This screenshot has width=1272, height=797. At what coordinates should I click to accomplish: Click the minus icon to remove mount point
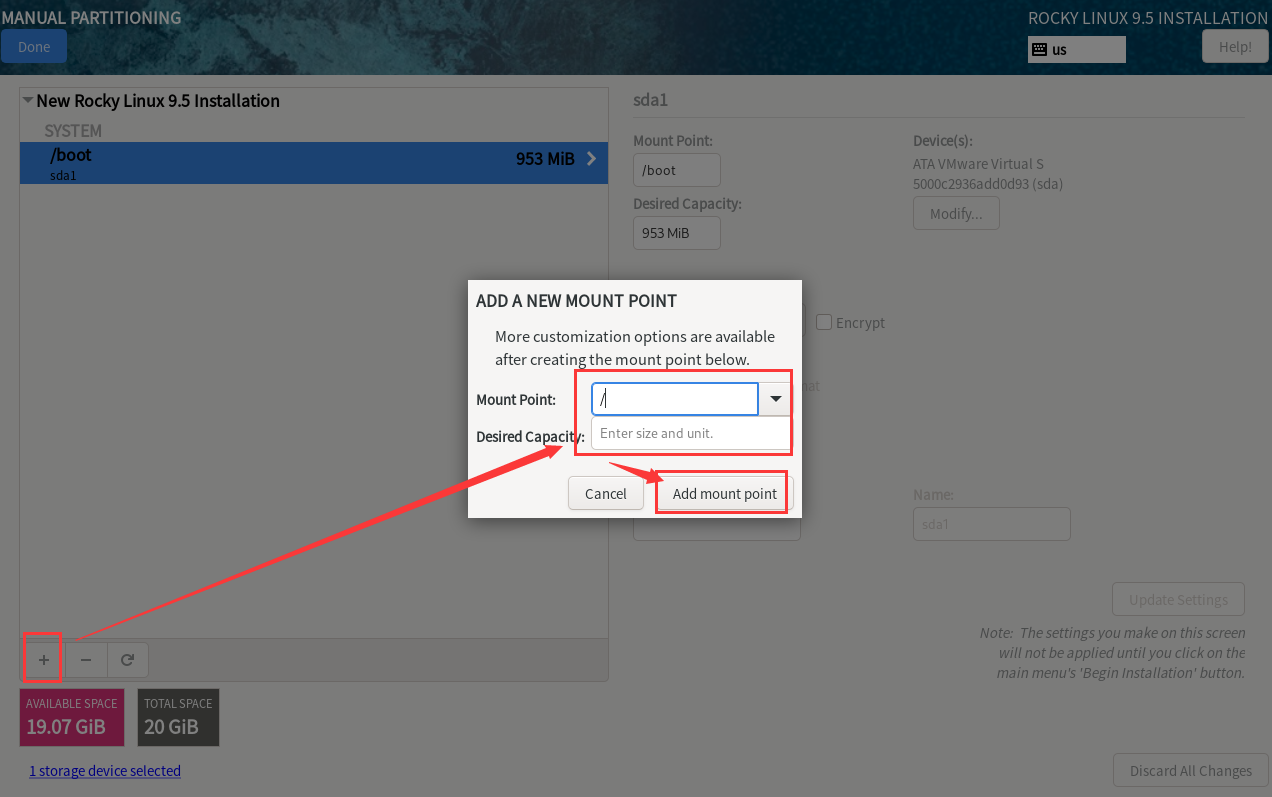coord(86,660)
